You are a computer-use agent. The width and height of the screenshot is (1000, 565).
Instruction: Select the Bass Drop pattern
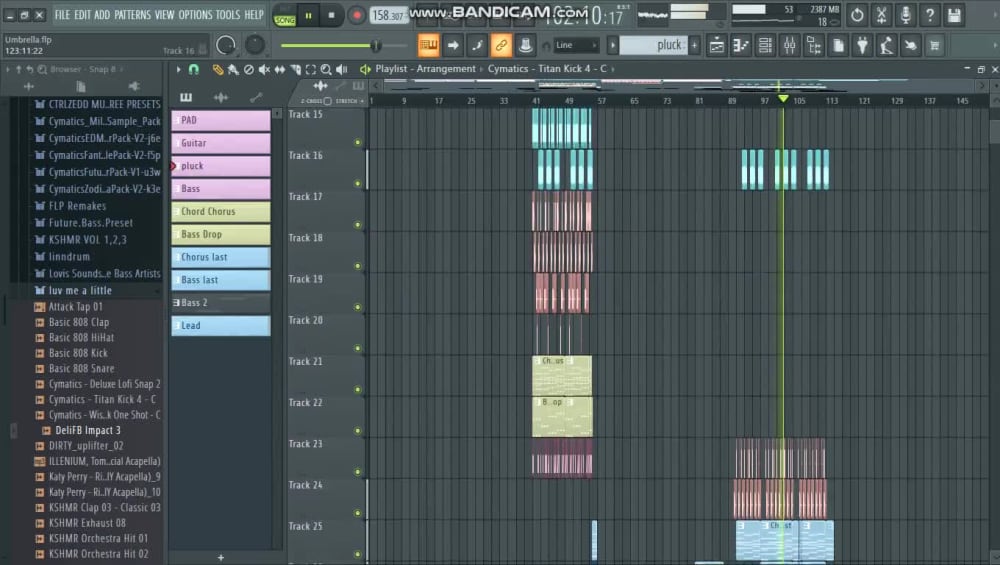pos(221,234)
